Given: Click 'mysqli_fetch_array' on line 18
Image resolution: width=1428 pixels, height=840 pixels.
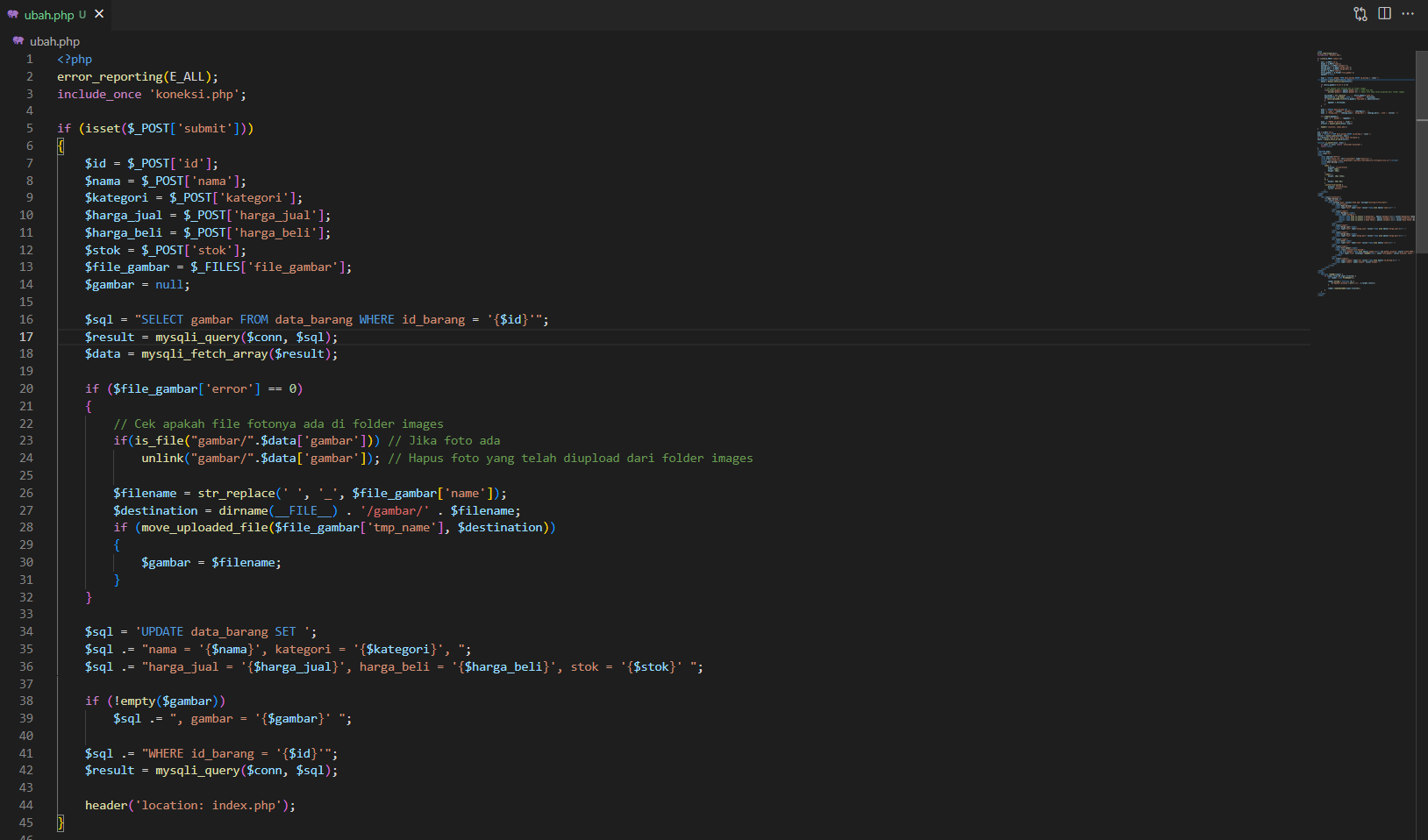Looking at the screenshot, I should (x=204, y=354).
